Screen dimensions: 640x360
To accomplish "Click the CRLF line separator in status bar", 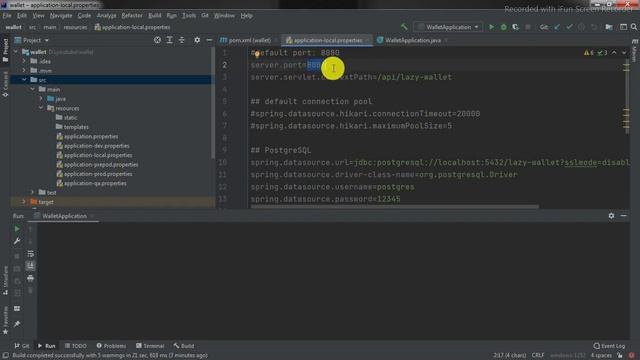I will tap(538, 356).
